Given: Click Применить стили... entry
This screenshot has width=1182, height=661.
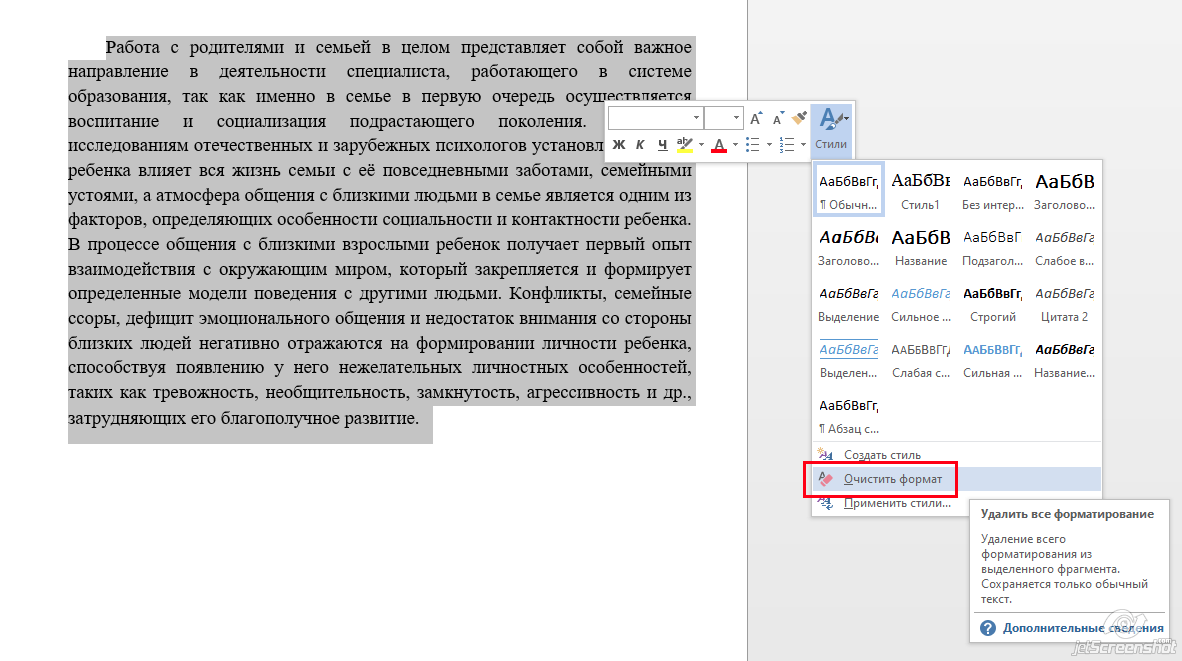Looking at the screenshot, I should (x=897, y=503).
